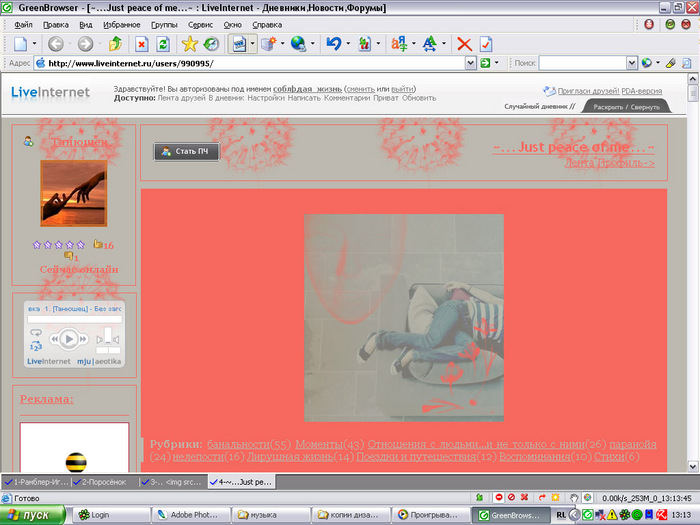700x525 pixels.
Task: Open browsing history clock icon
Action: click(x=211, y=44)
